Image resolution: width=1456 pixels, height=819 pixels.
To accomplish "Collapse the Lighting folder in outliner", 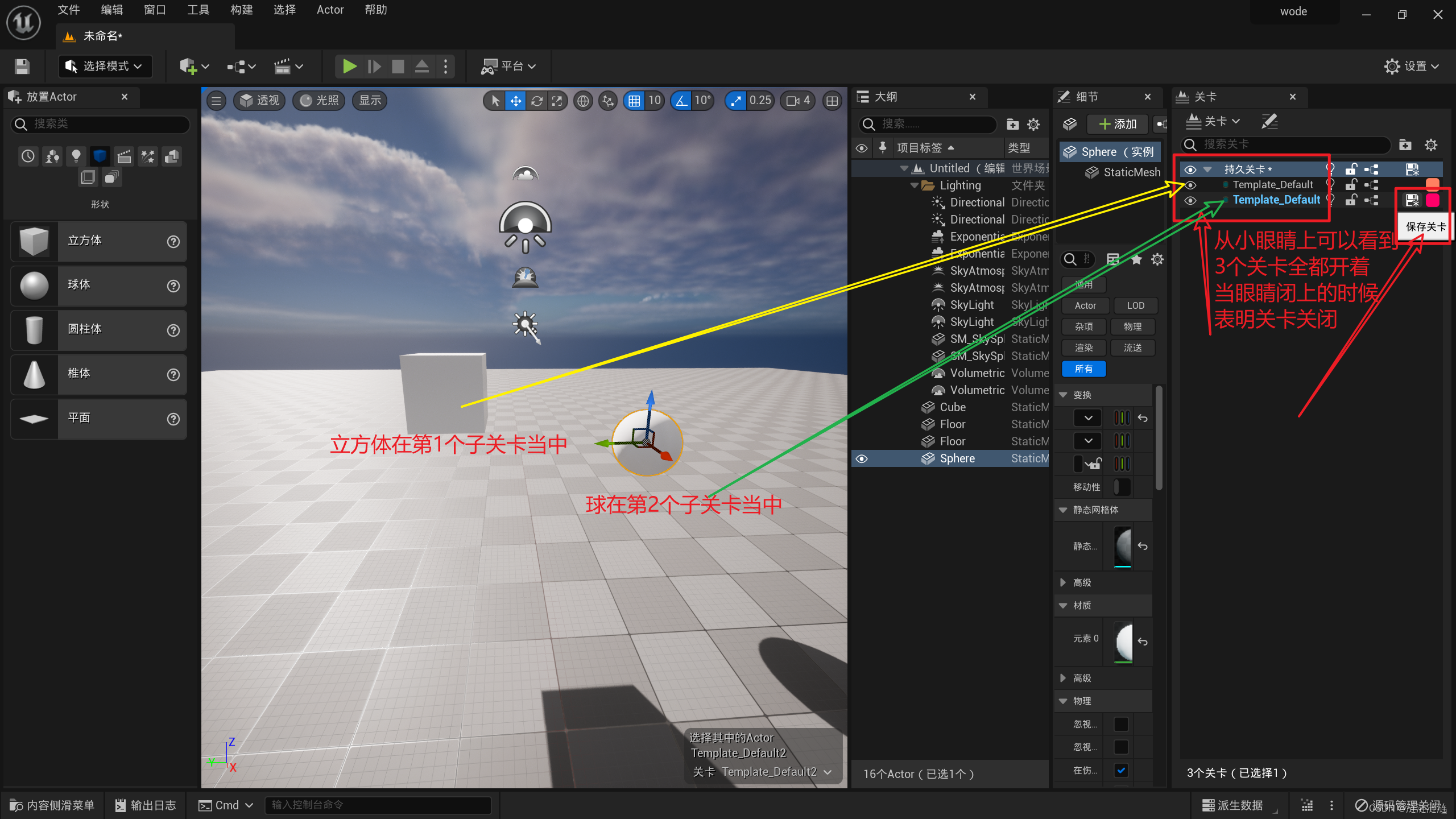I will click(915, 185).
